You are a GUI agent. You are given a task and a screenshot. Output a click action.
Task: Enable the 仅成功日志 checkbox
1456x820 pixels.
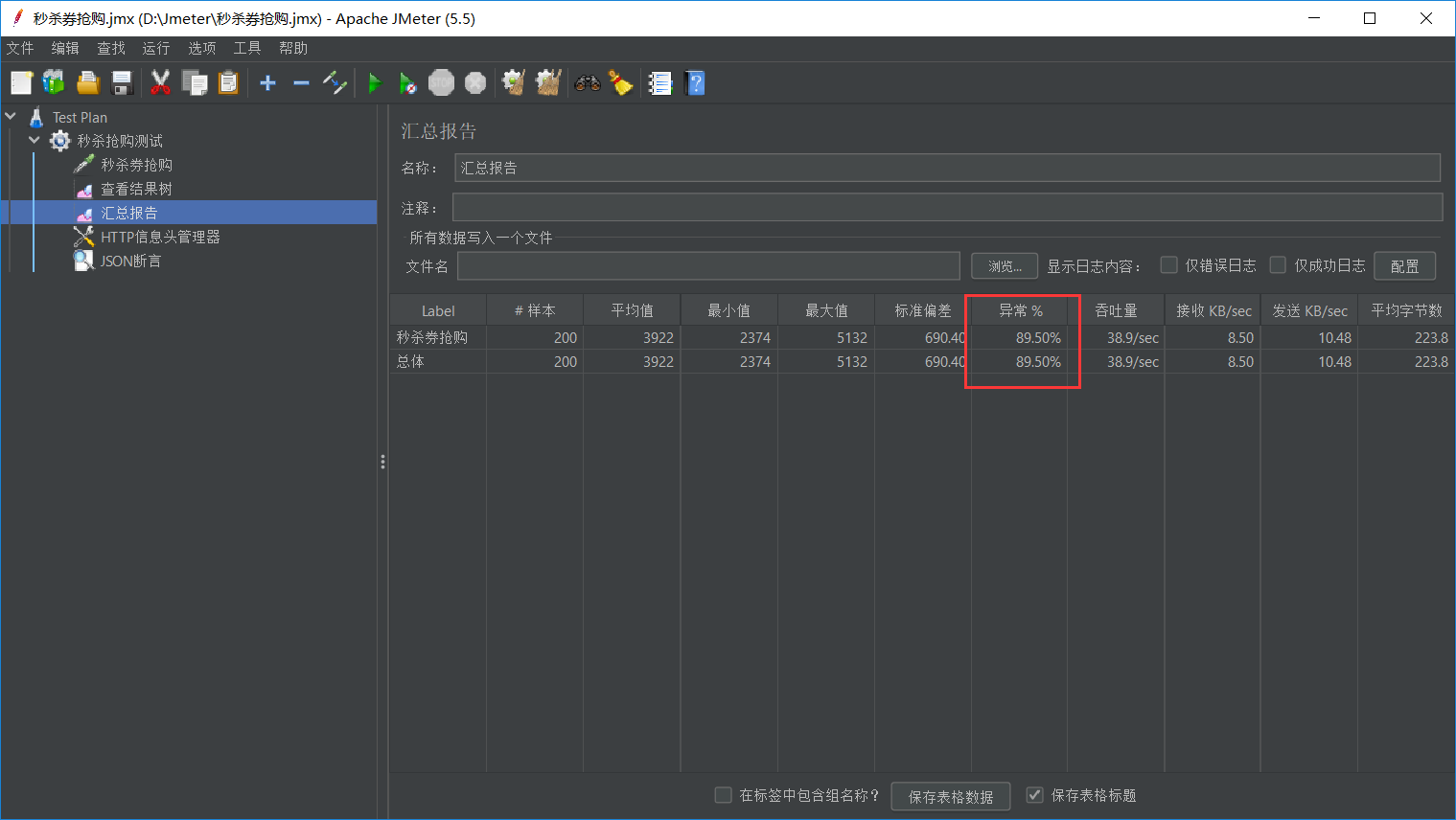tap(1278, 265)
